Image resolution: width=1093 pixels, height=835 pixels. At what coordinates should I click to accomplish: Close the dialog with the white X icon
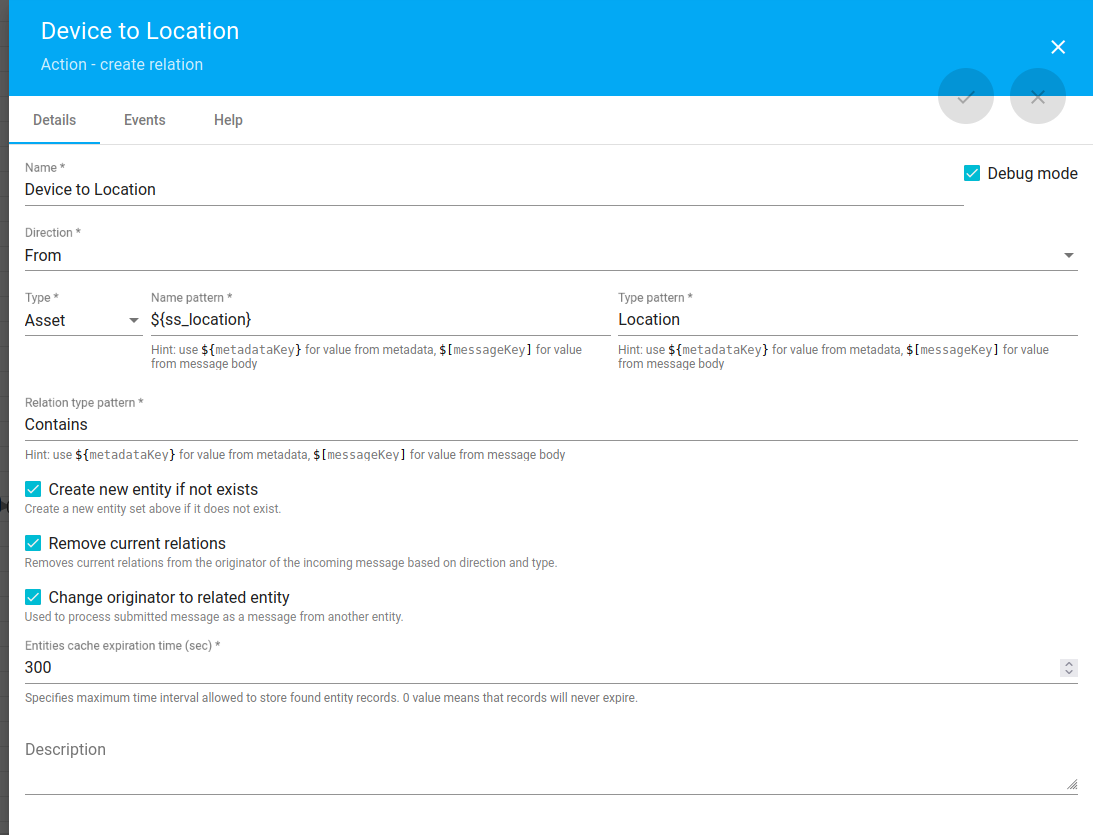(1058, 46)
